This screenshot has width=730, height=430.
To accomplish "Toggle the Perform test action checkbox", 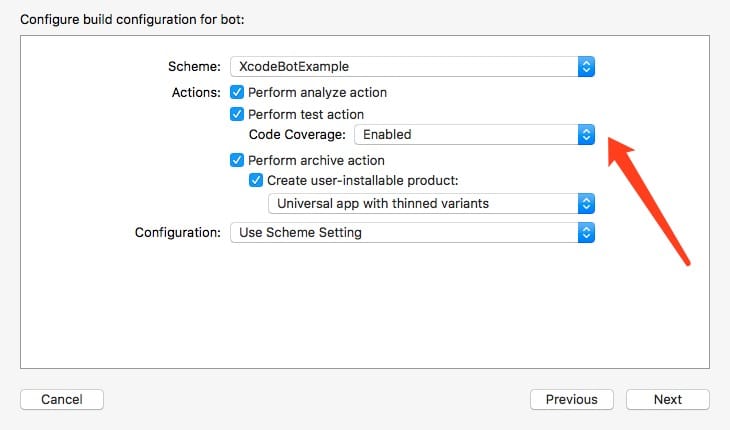I will click(237, 114).
